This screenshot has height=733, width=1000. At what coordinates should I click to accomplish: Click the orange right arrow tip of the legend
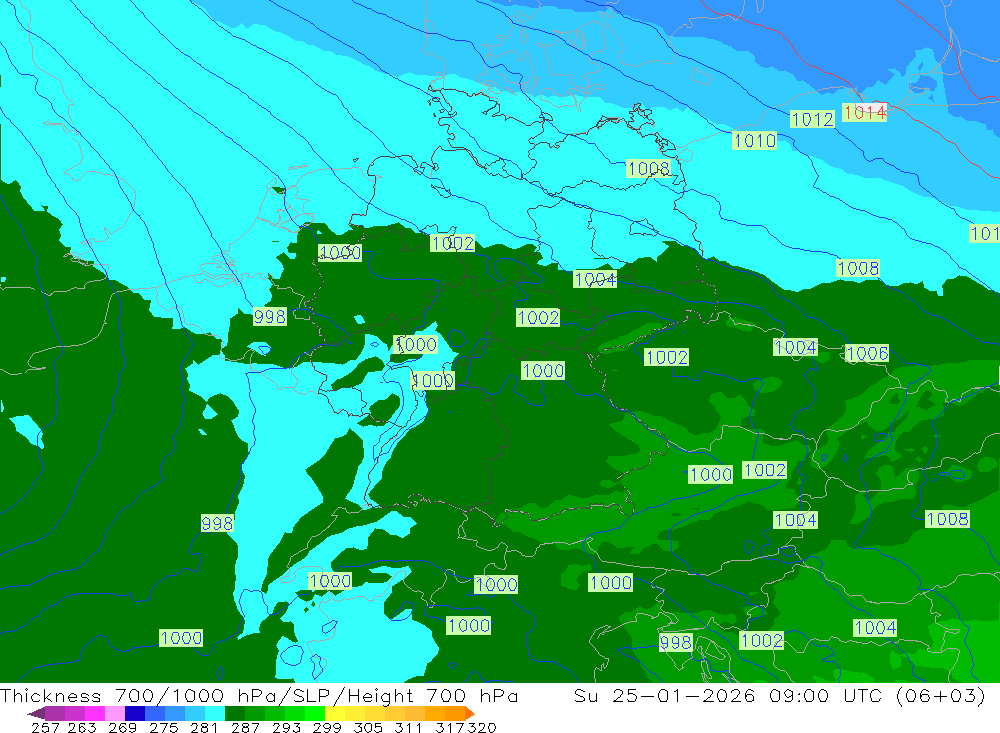pyautogui.click(x=471, y=713)
